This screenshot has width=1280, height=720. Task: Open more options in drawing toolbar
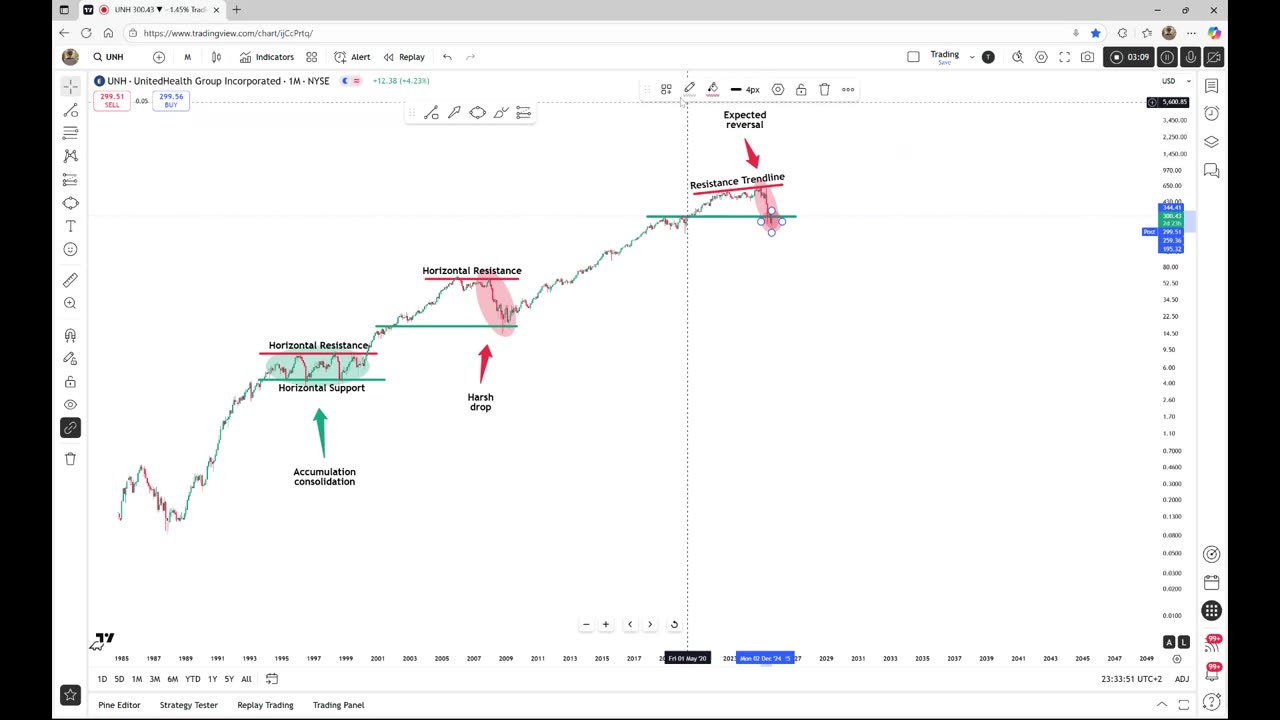coord(848,90)
